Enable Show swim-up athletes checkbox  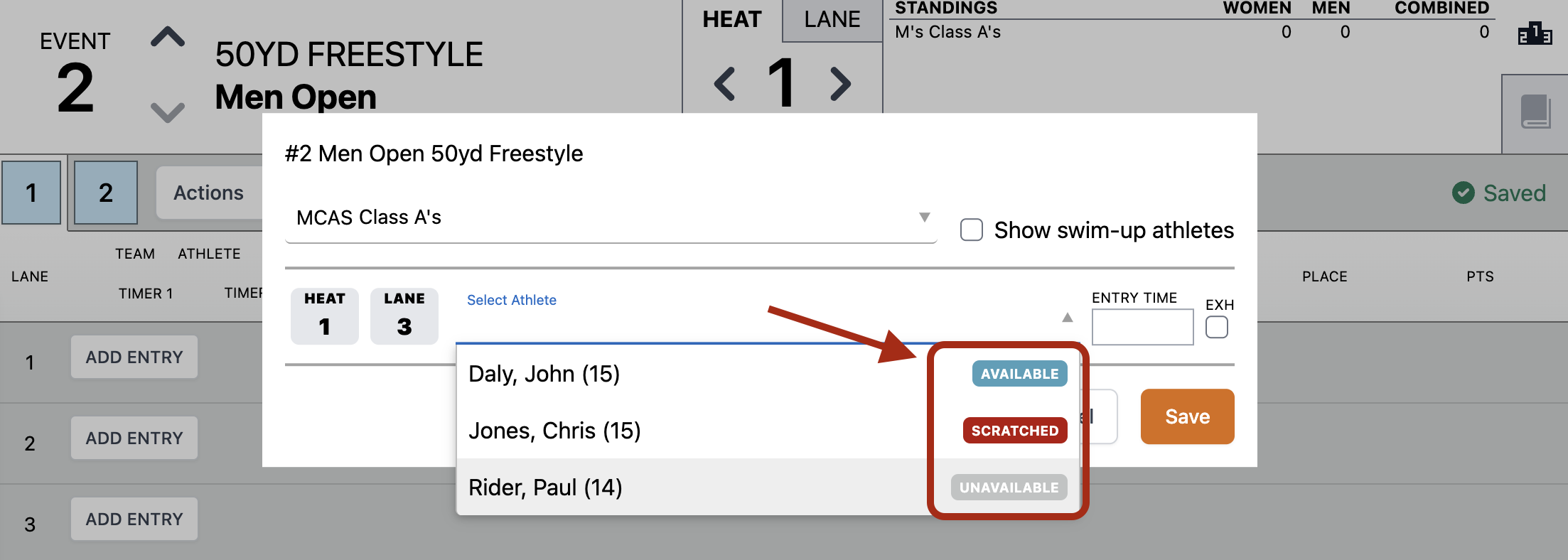(972, 230)
